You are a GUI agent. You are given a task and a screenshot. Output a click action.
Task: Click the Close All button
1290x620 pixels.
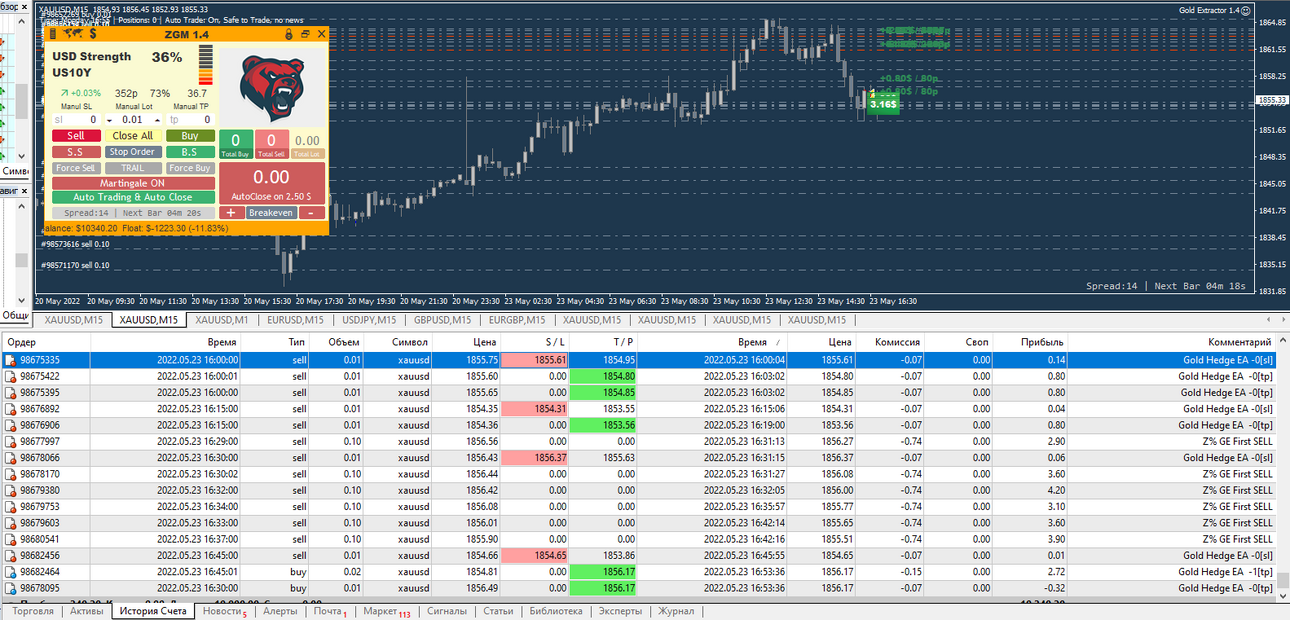[133, 136]
